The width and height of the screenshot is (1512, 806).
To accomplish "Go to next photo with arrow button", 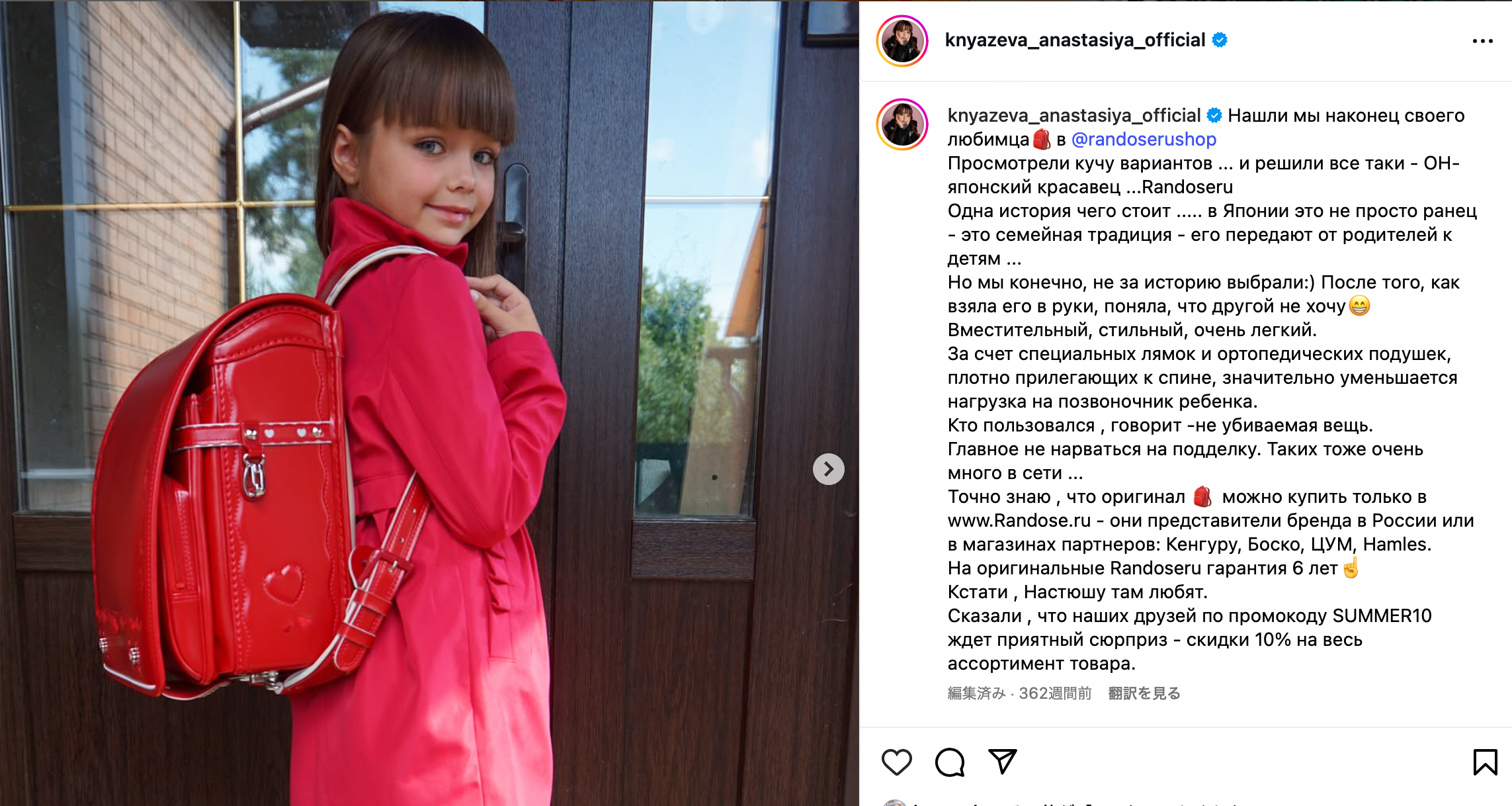I will point(828,469).
